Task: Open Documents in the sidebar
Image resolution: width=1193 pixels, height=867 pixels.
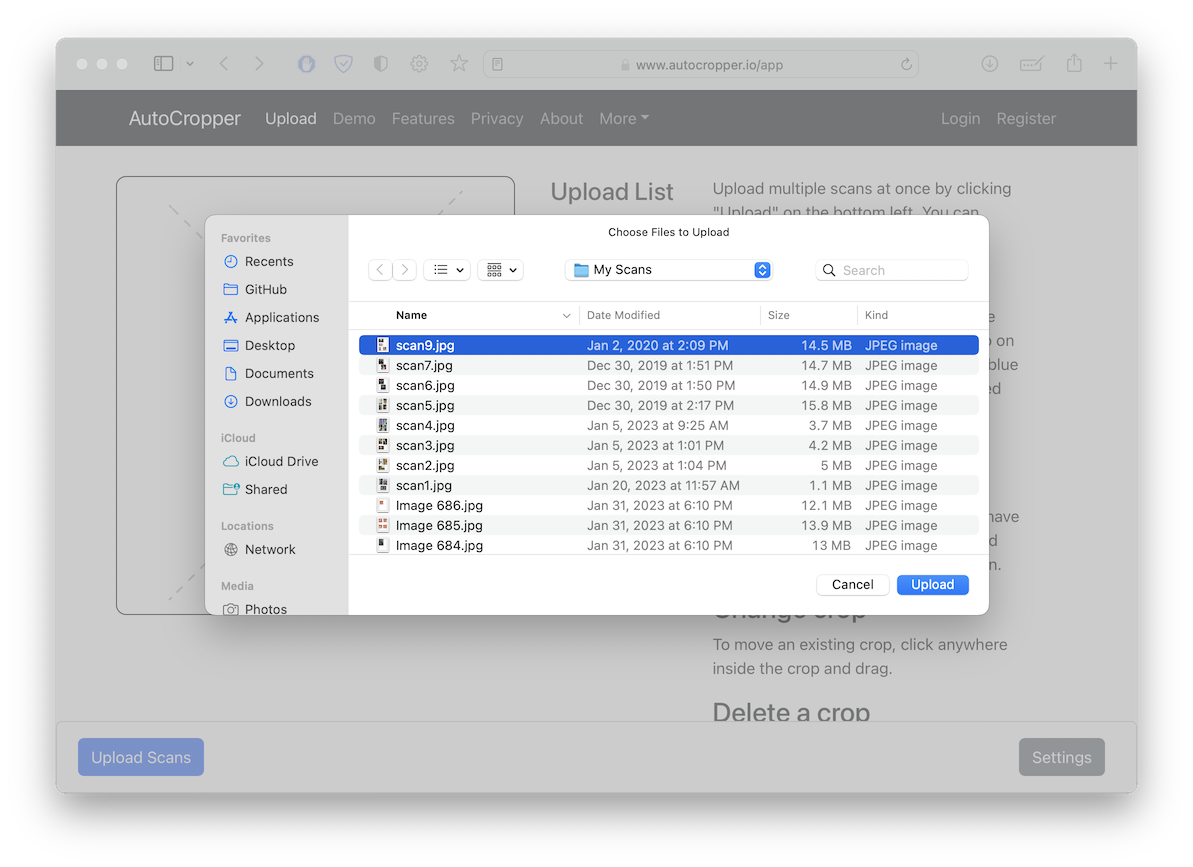Action: (268, 374)
